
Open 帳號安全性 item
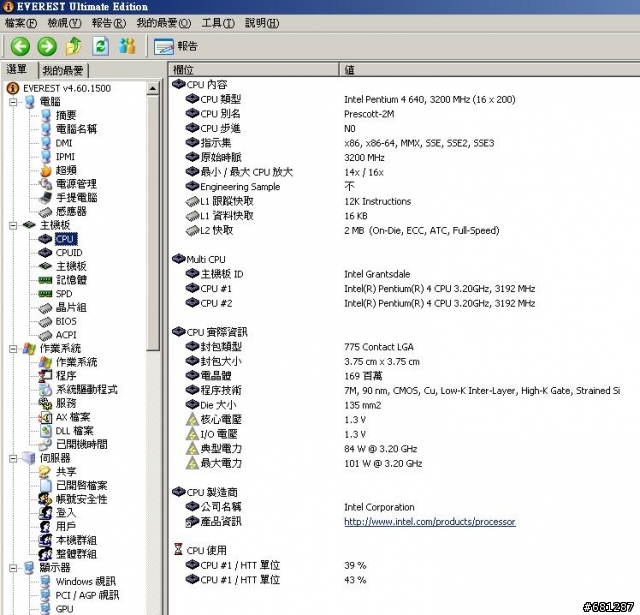point(82,499)
